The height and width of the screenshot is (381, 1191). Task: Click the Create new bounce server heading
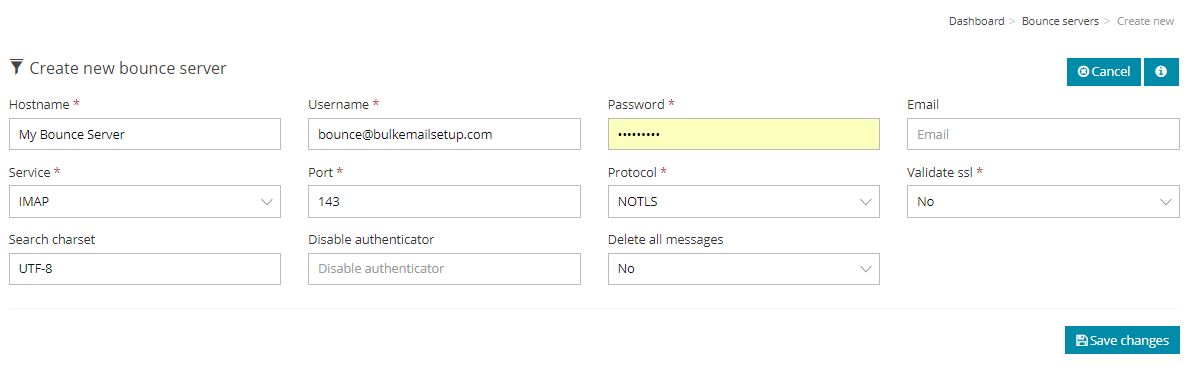128,68
